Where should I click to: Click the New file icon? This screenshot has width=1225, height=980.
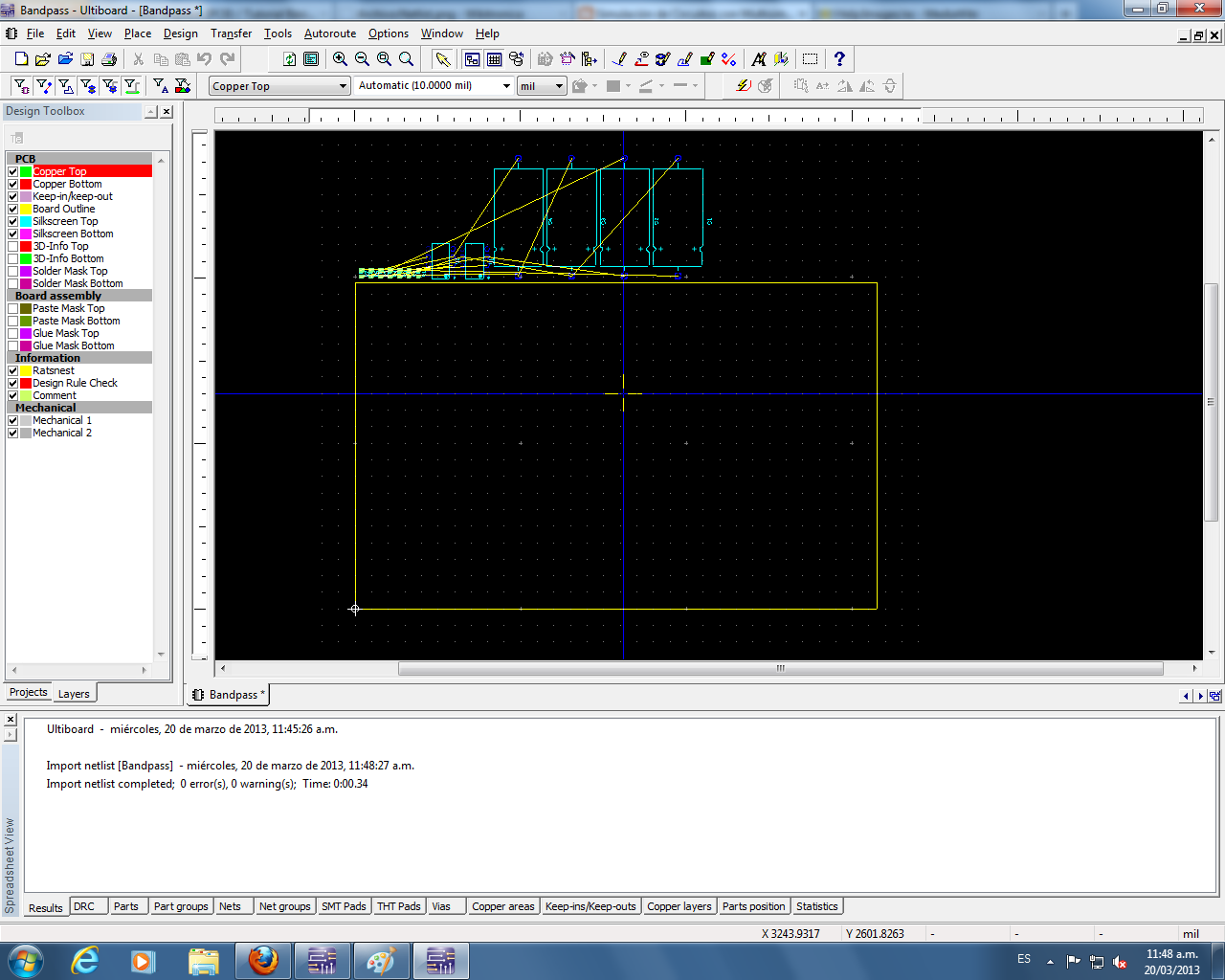pos(21,59)
